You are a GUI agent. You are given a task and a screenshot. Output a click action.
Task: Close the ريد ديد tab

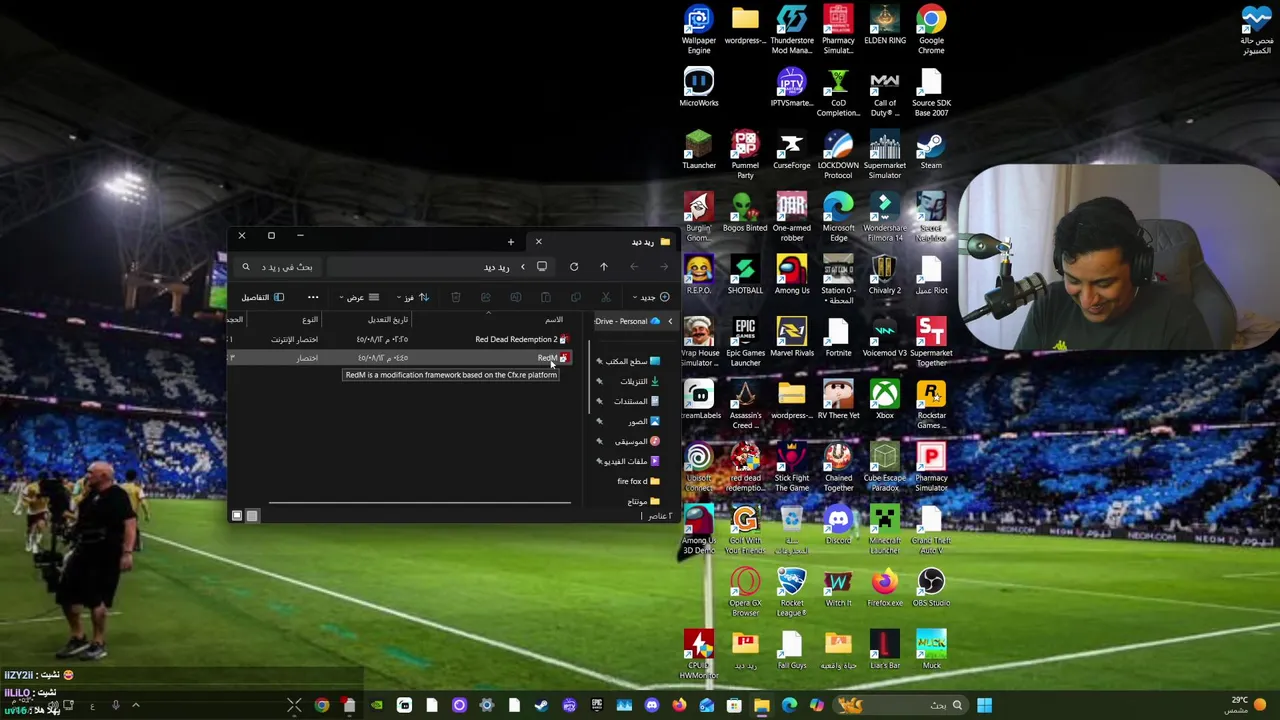click(x=538, y=242)
